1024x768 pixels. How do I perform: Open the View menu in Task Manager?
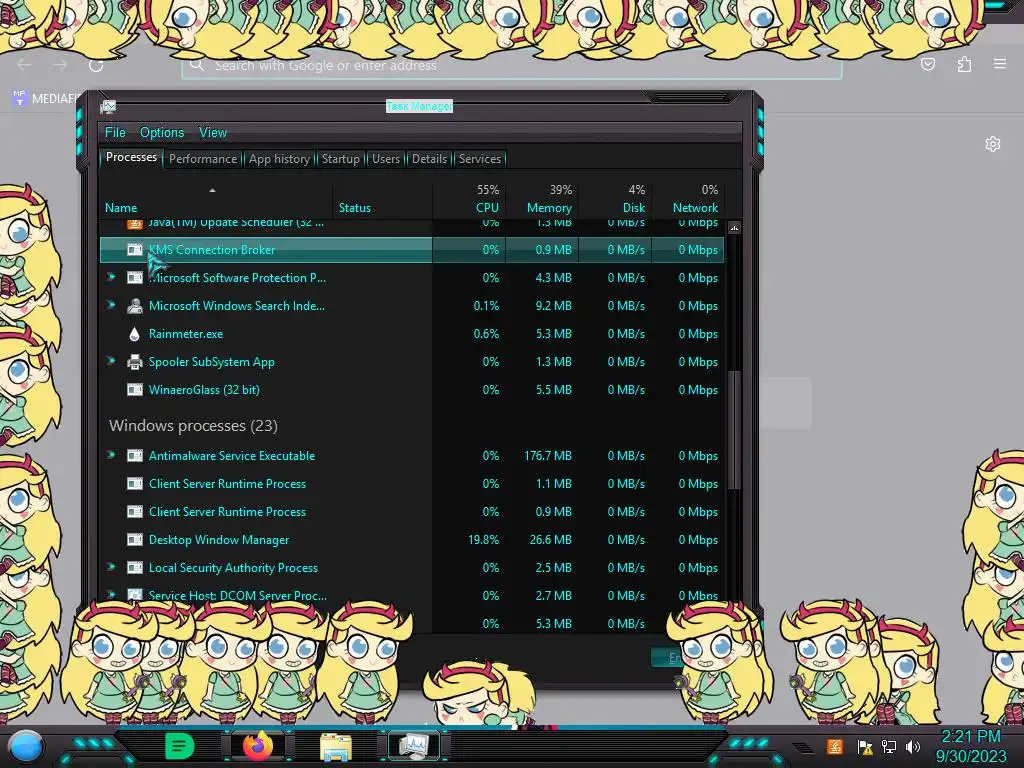point(213,132)
